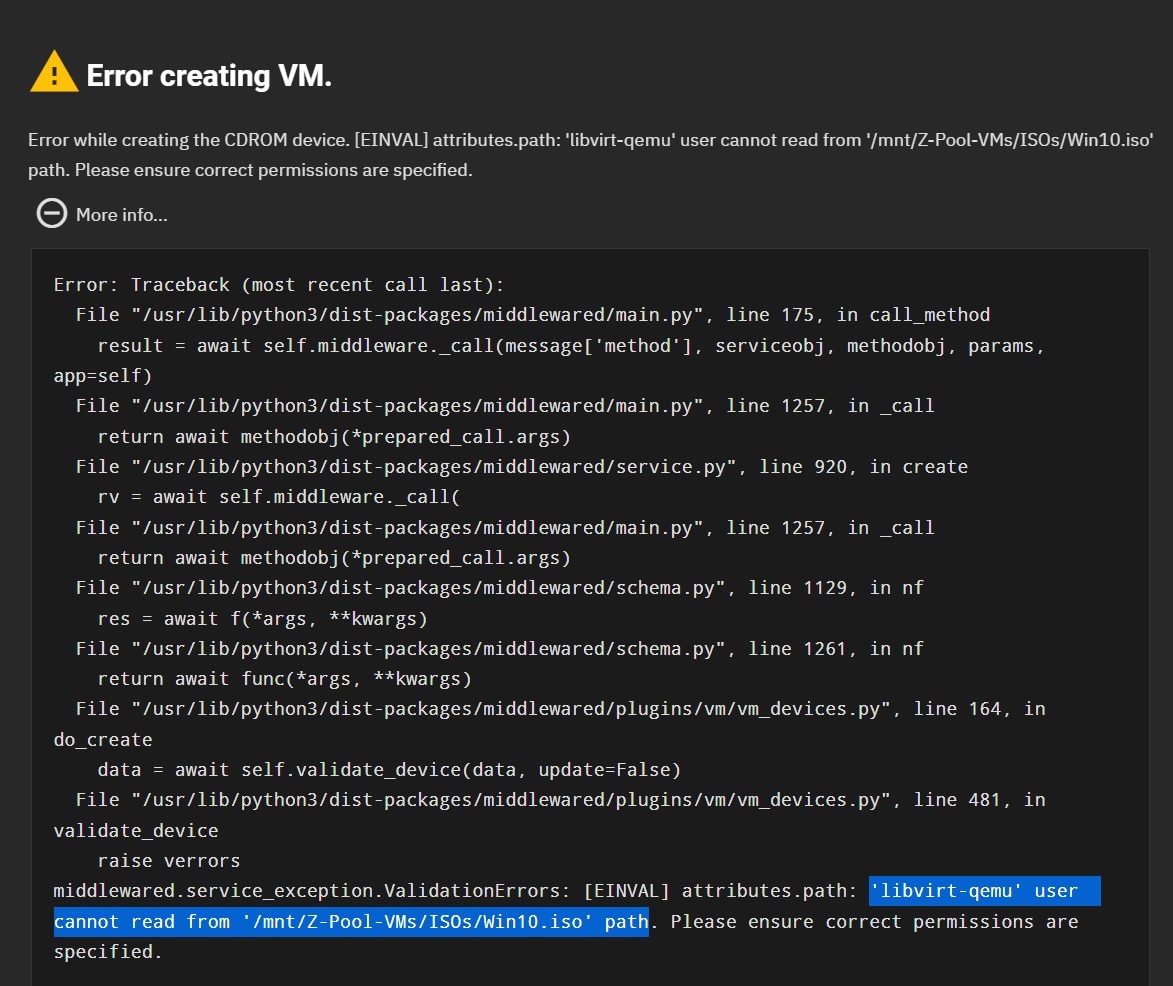This screenshot has width=1173, height=986.
Task: Click the line 175 call_method traceback entry
Action: (x=532, y=315)
